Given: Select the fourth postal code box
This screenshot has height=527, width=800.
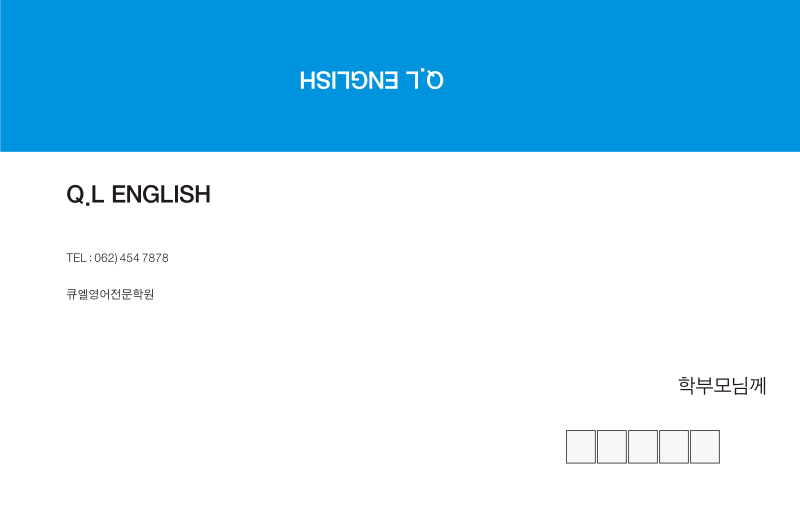Looking at the screenshot, I should click(674, 447).
